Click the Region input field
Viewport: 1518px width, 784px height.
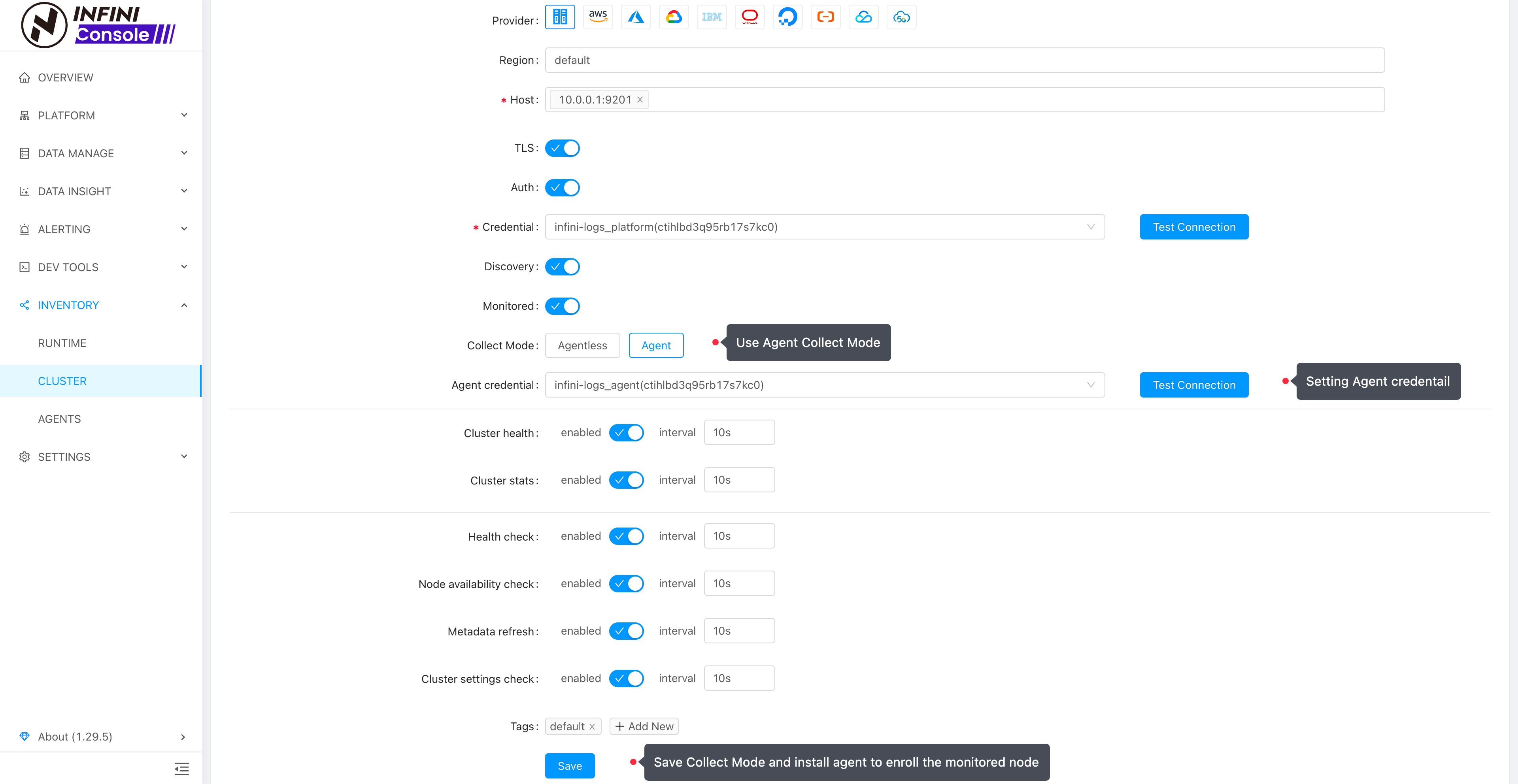(x=964, y=60)
